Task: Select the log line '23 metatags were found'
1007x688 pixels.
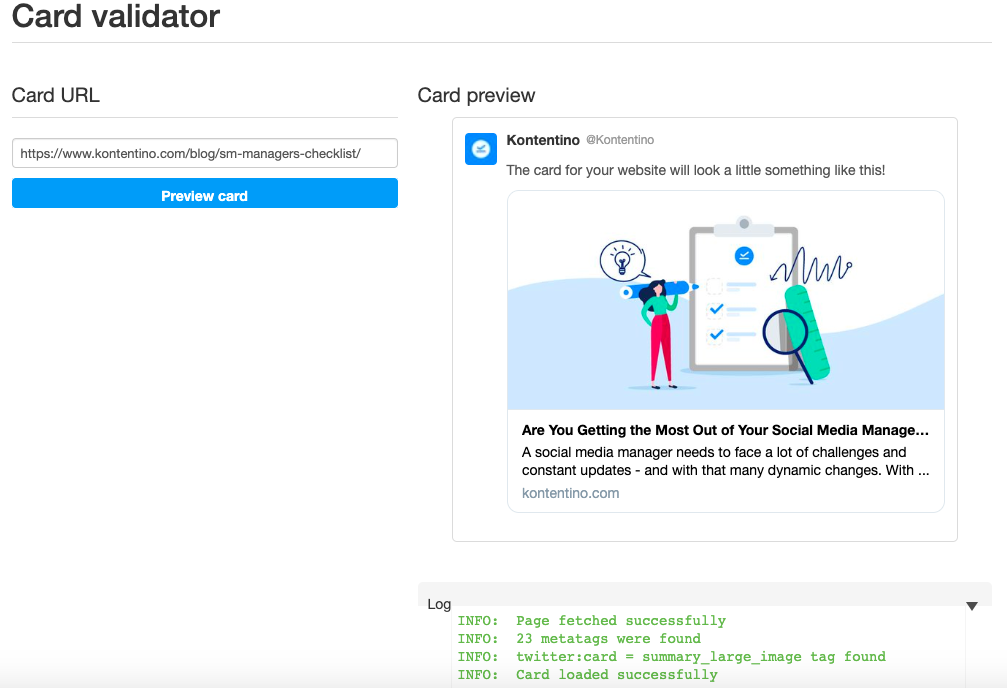Action: [579, 639]
